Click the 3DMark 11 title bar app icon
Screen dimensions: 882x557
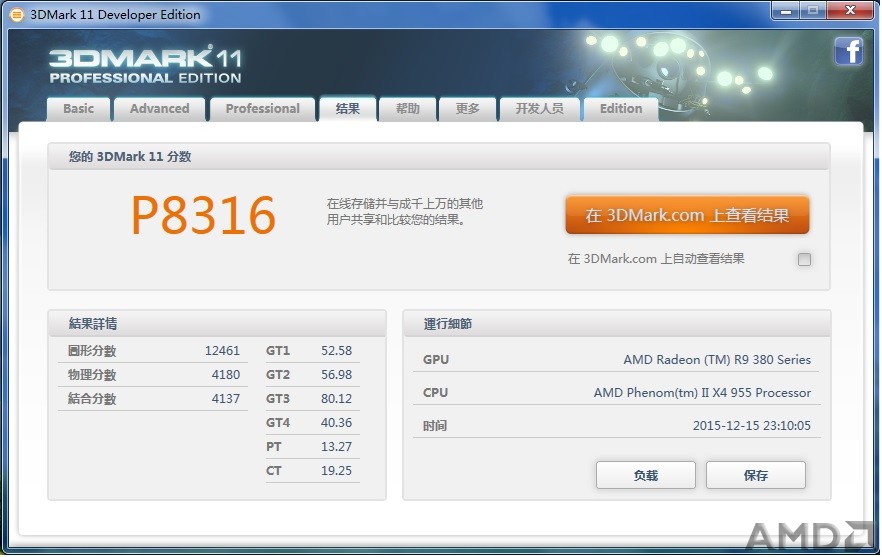pos(16,15)
